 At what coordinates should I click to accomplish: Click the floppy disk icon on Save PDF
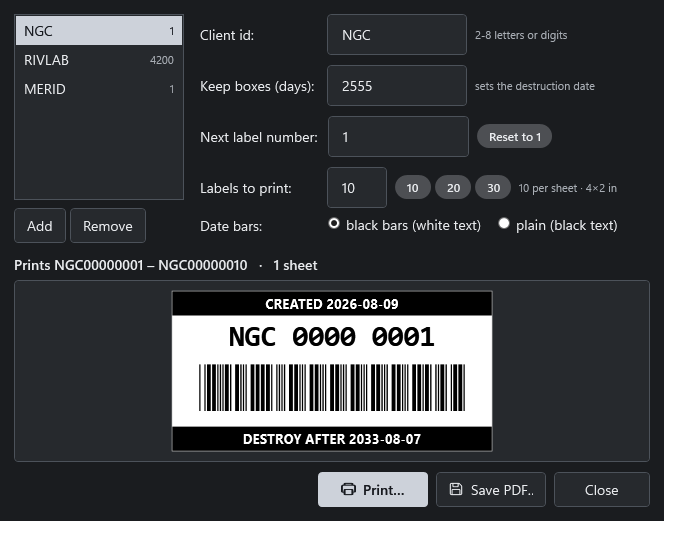click(x=456, y=489)
